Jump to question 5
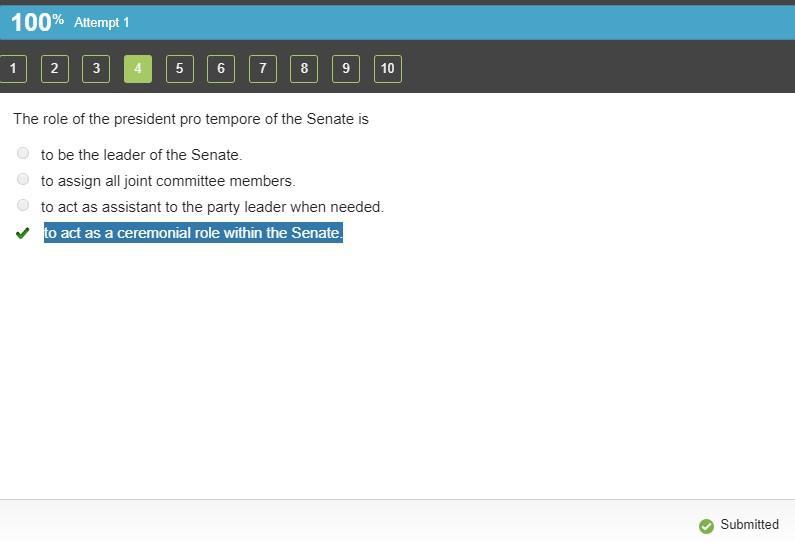795x542 pixels. [x=179, y=68]
